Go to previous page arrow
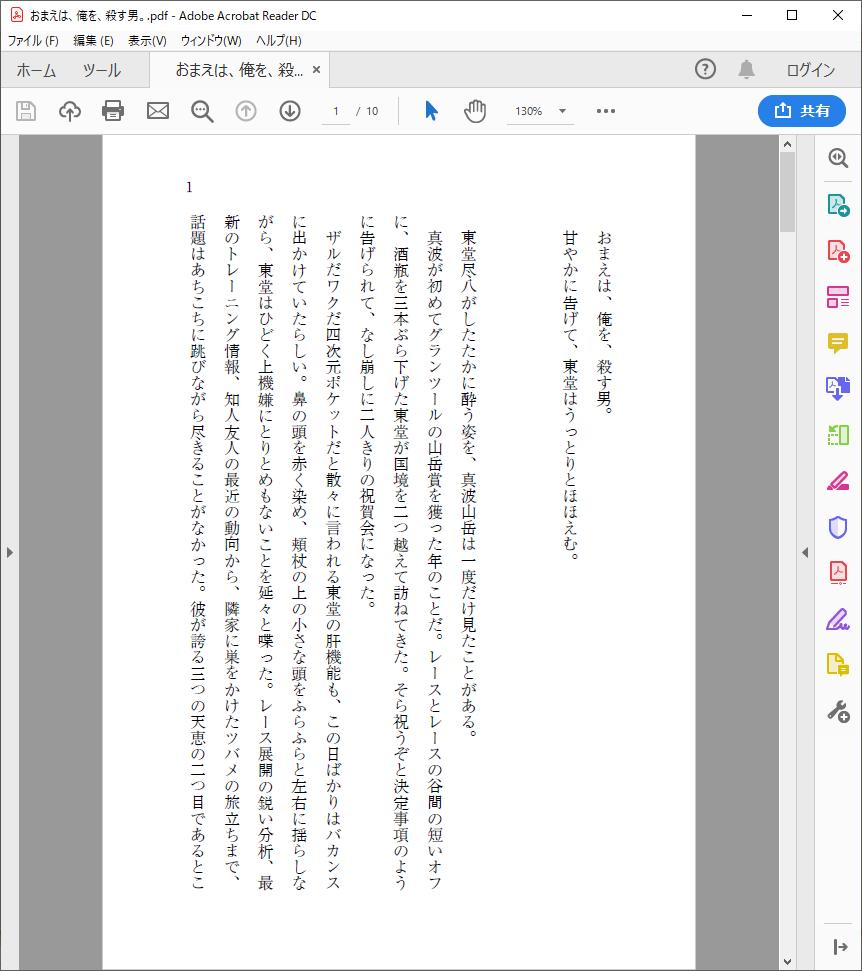The image size is (862, 971). [x=246, y=111]
